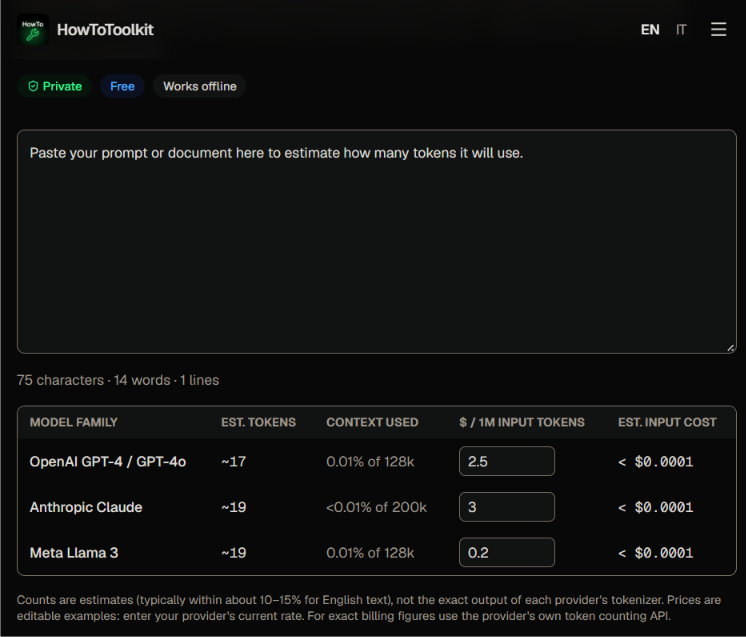Image resolution: width=746 pixels, height=637 pixels.
Task: Click OpenAI's 0.01% of 128k context value
Action: point(370,461)
